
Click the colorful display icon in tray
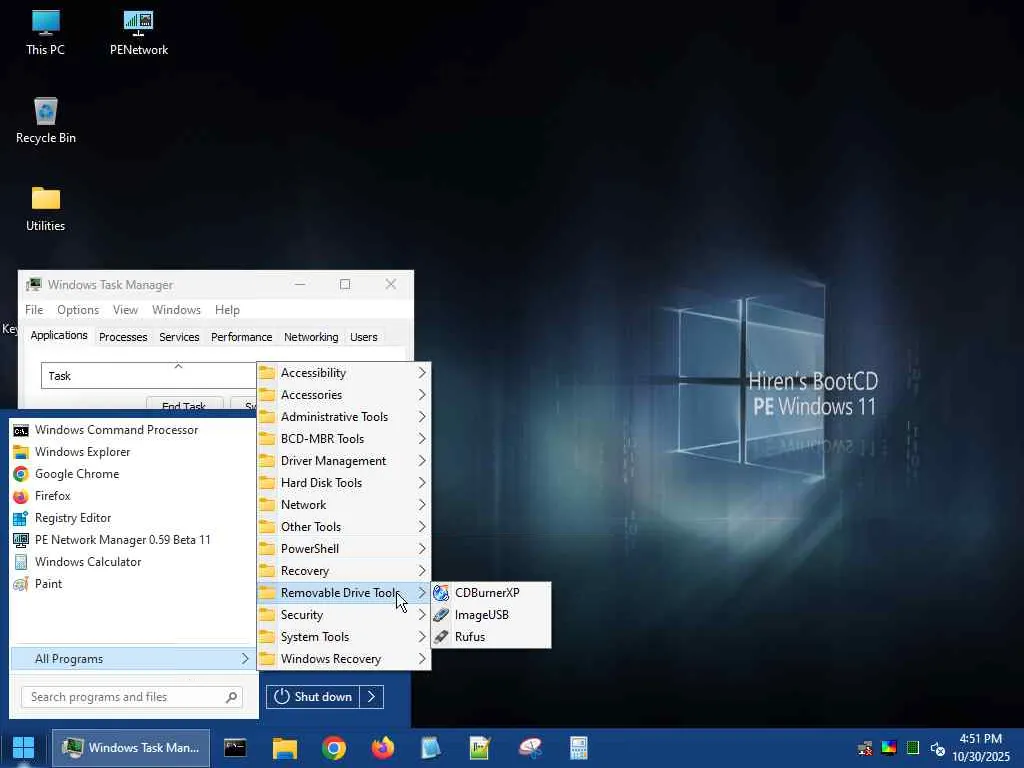(x=889, y=748)
